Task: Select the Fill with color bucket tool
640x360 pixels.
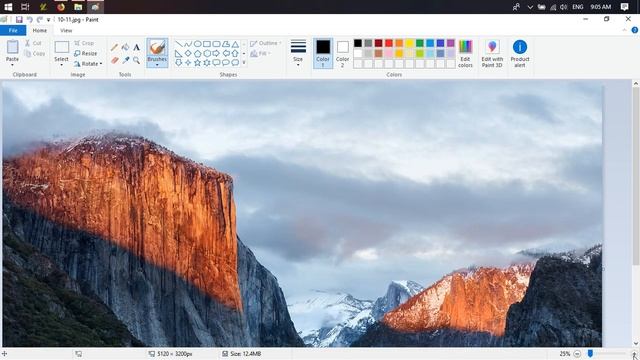Action: (x=126, y=47)
